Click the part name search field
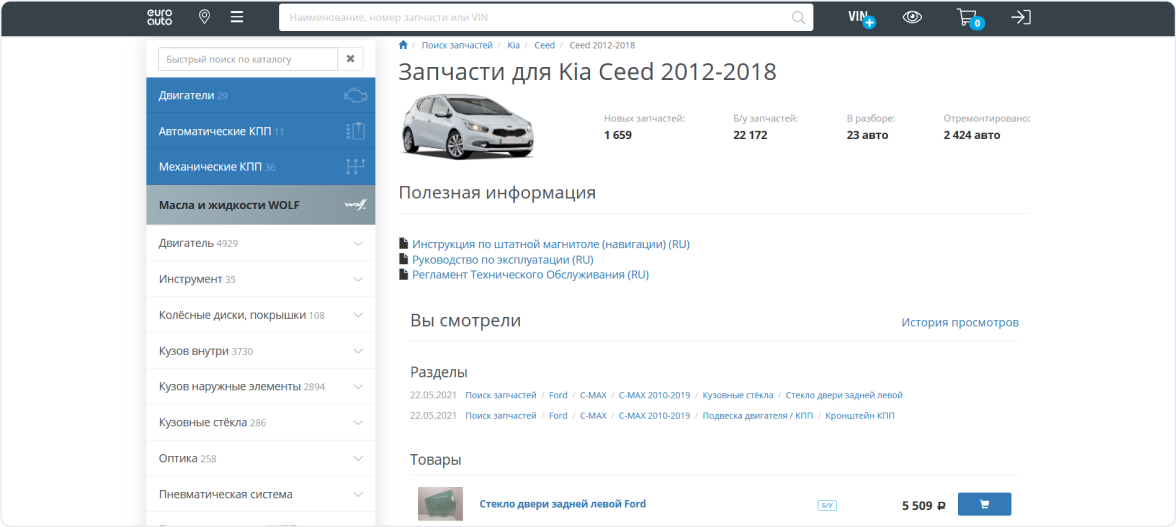The image size is (1176, 527). (535, 17)
